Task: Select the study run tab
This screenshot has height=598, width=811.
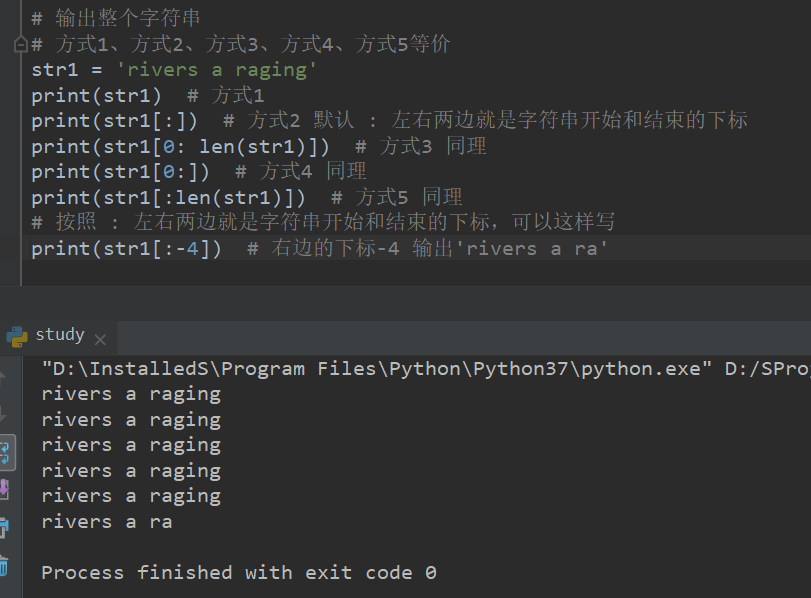Action: click(59, 338)
